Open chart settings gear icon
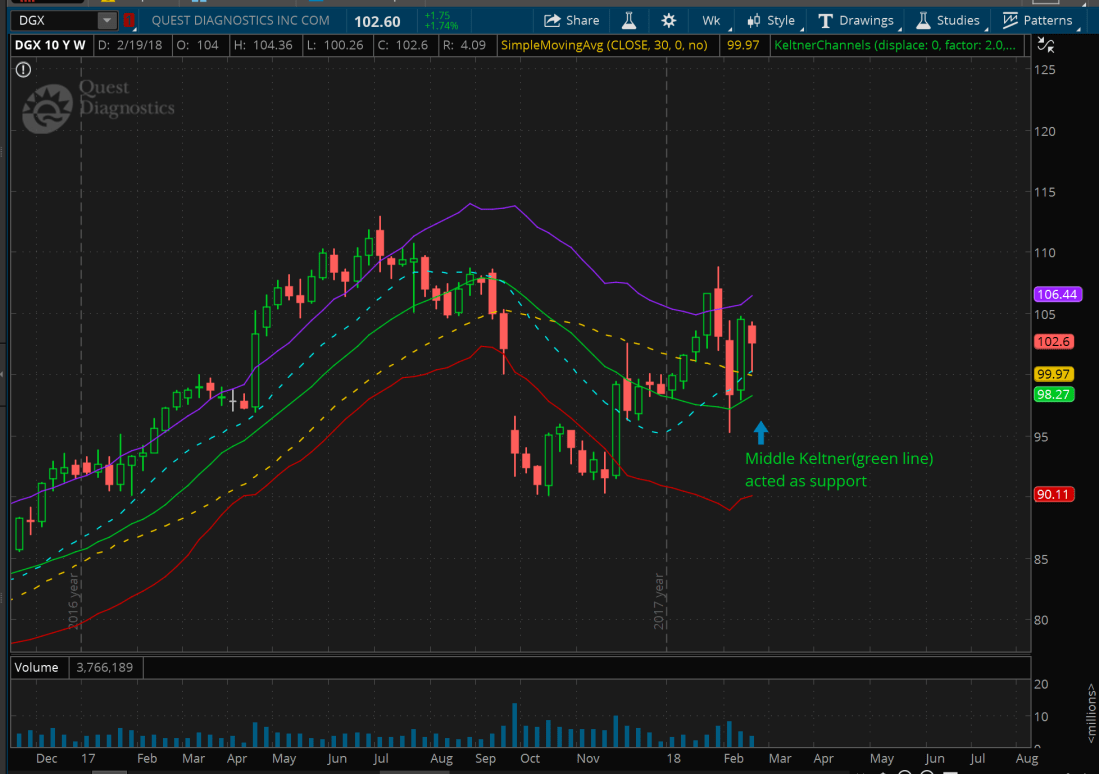 pyautogui.click(x=668, y=20)
